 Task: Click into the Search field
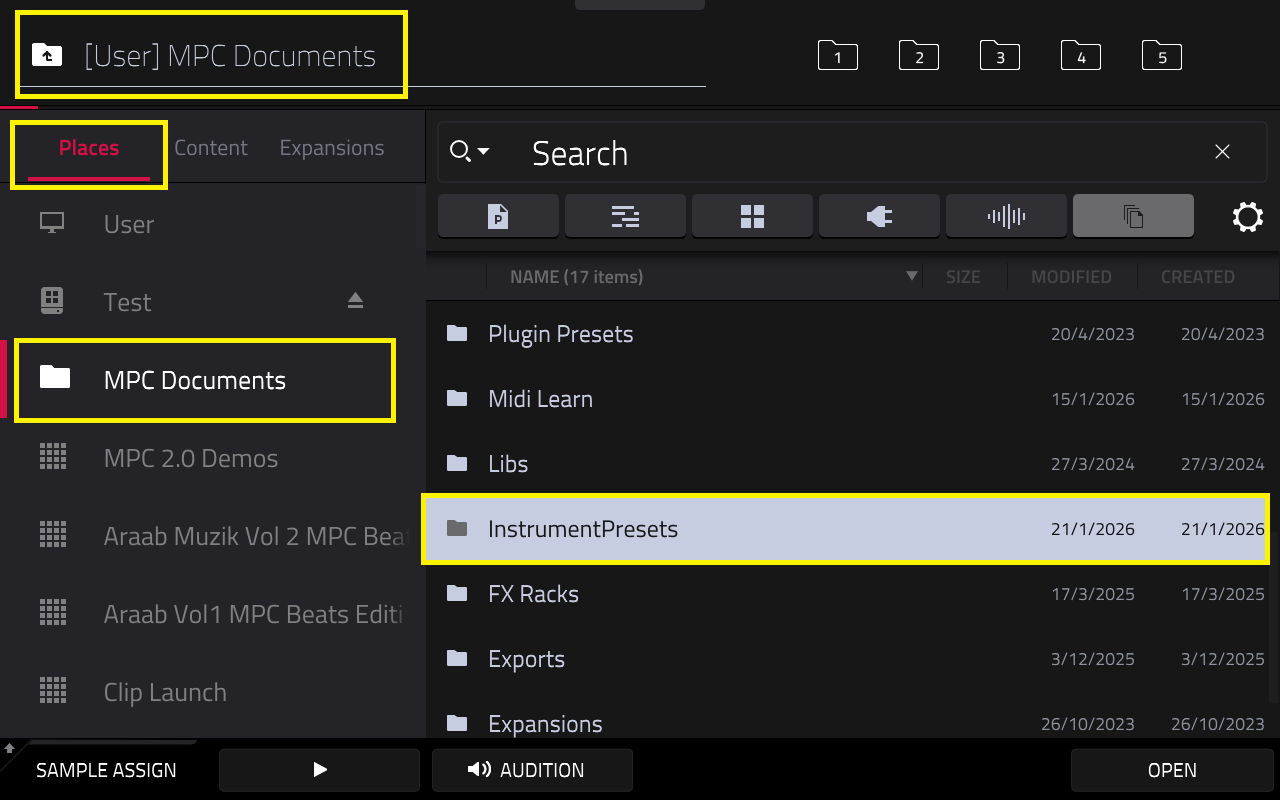click(850, 153)
